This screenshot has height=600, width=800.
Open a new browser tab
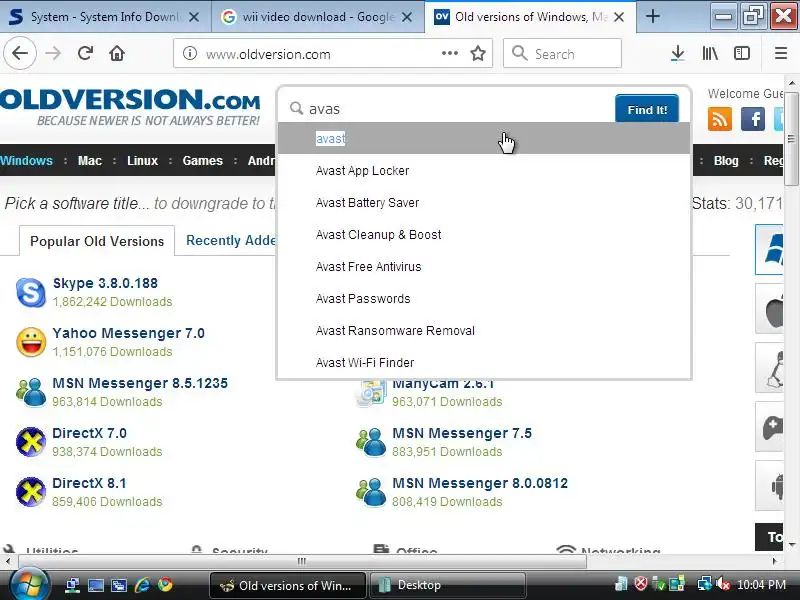[653, 16]
